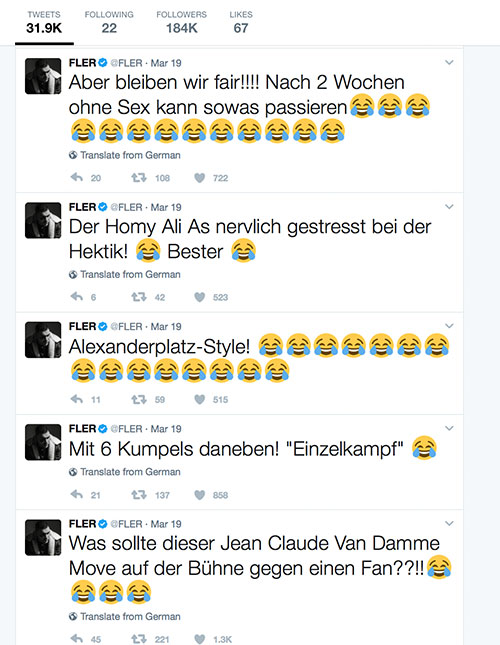This screenshot has height=645, width=500.
Task: Like the 'Der Homy Ali As' tweet
Action: tap(199, 297)
